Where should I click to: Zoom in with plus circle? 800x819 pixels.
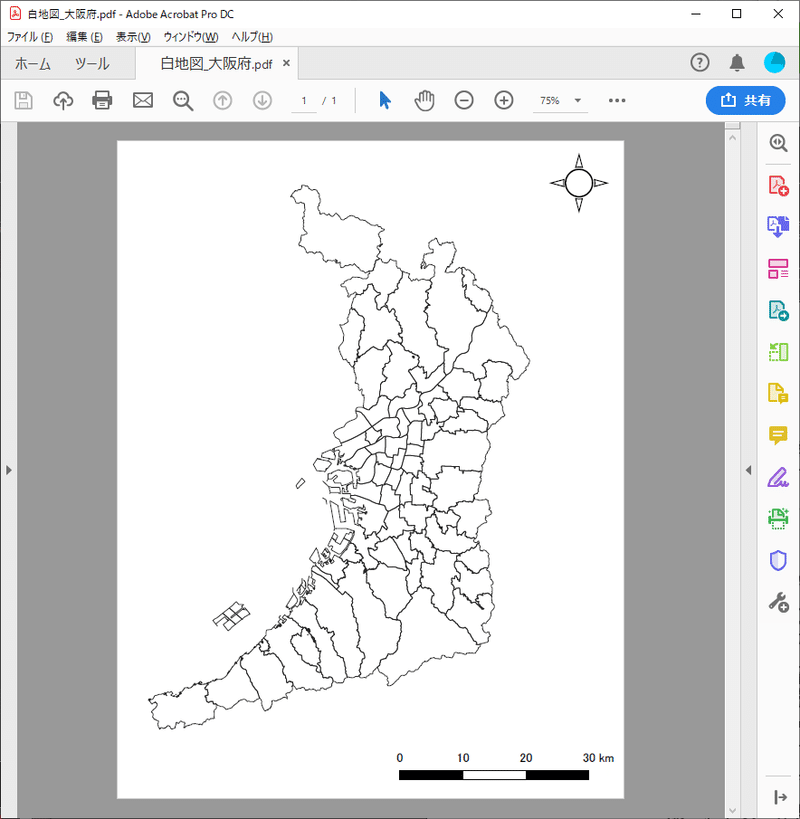click(503, 100)
